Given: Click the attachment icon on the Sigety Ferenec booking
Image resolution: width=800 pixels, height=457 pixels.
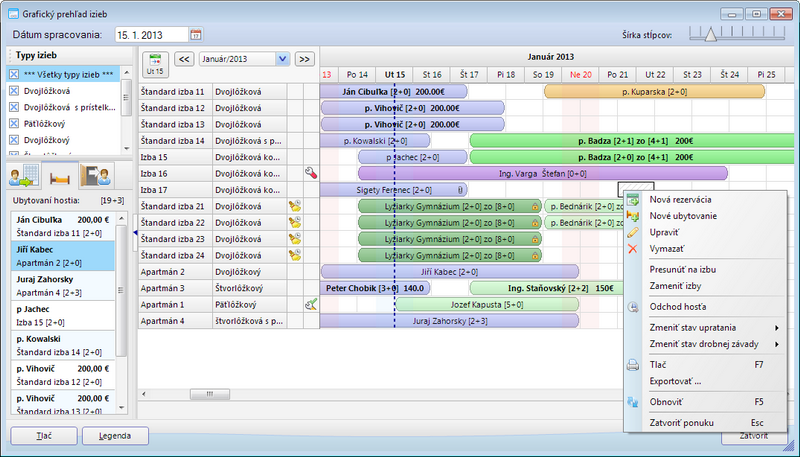Looking at the screenshot, I should click(460, 190).
